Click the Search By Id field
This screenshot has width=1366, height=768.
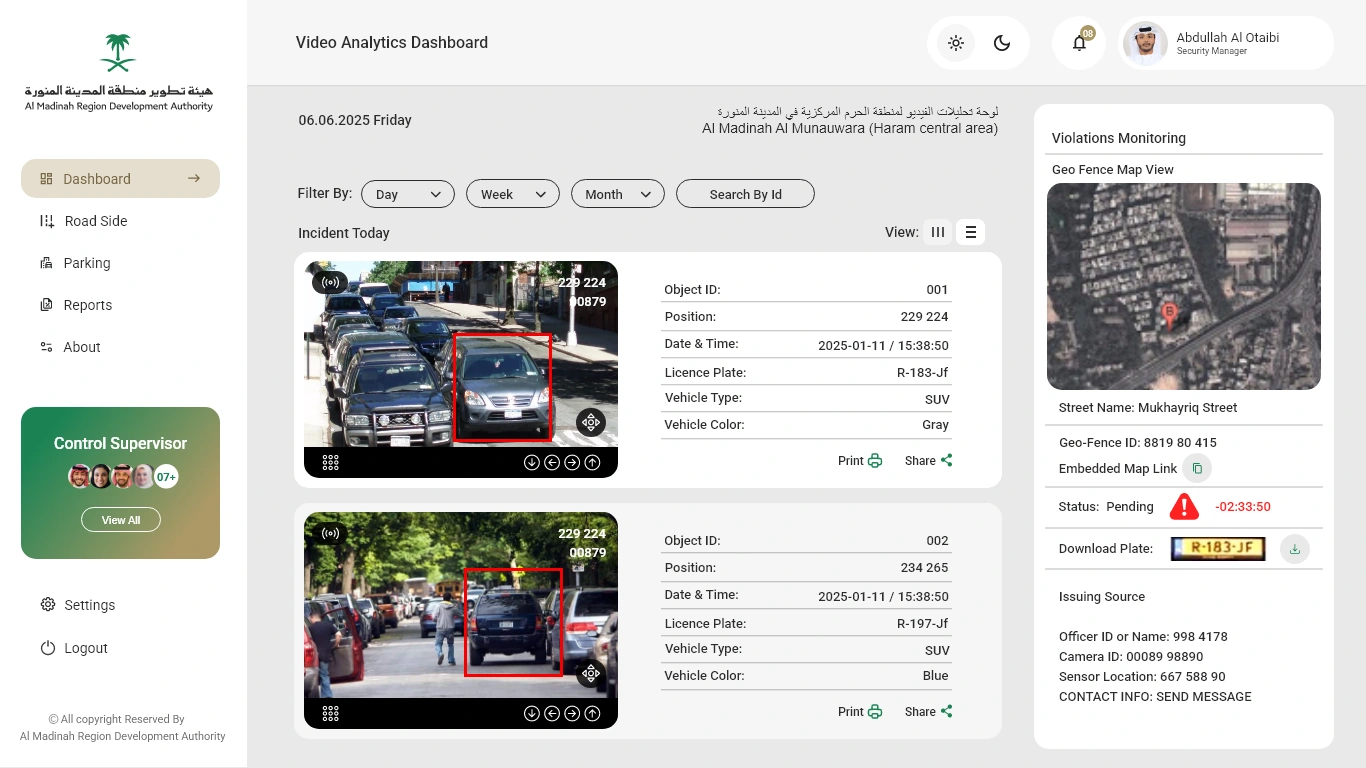(x=746, y=194)
